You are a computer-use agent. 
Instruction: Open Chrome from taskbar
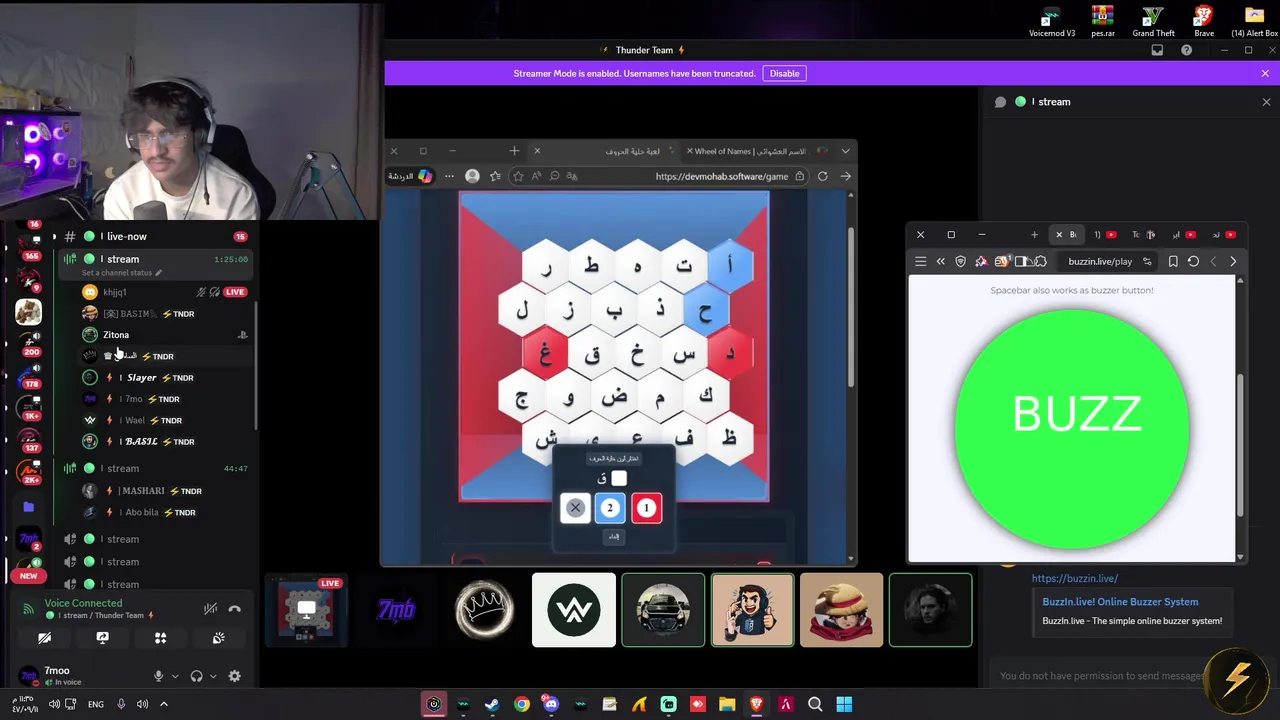[x=522, y=704]
